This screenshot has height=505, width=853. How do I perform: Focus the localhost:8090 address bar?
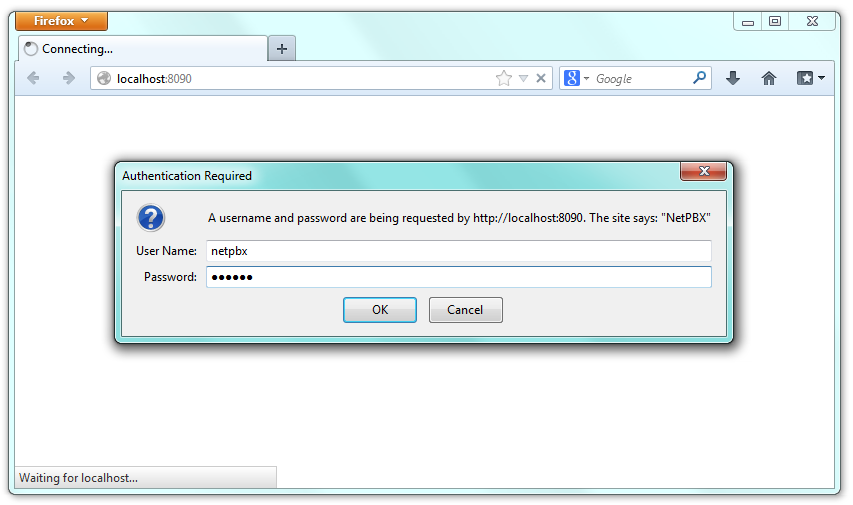pos(300,78)
